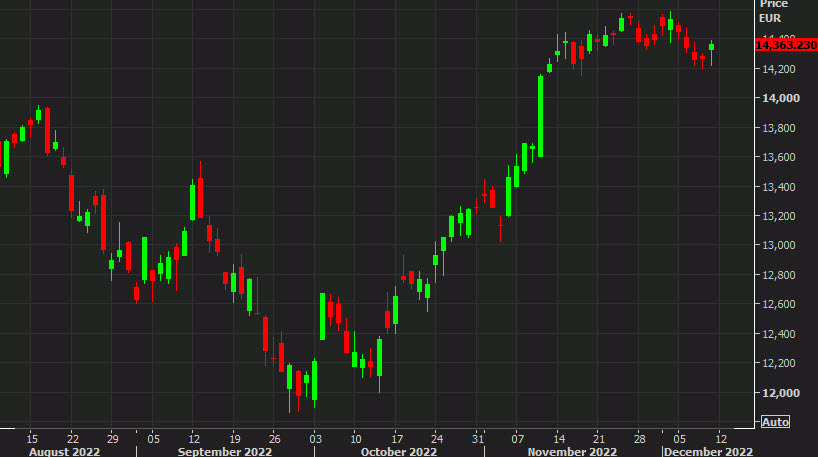Click the date label 22 in August
818x457 pixels.
click(73, 439)
